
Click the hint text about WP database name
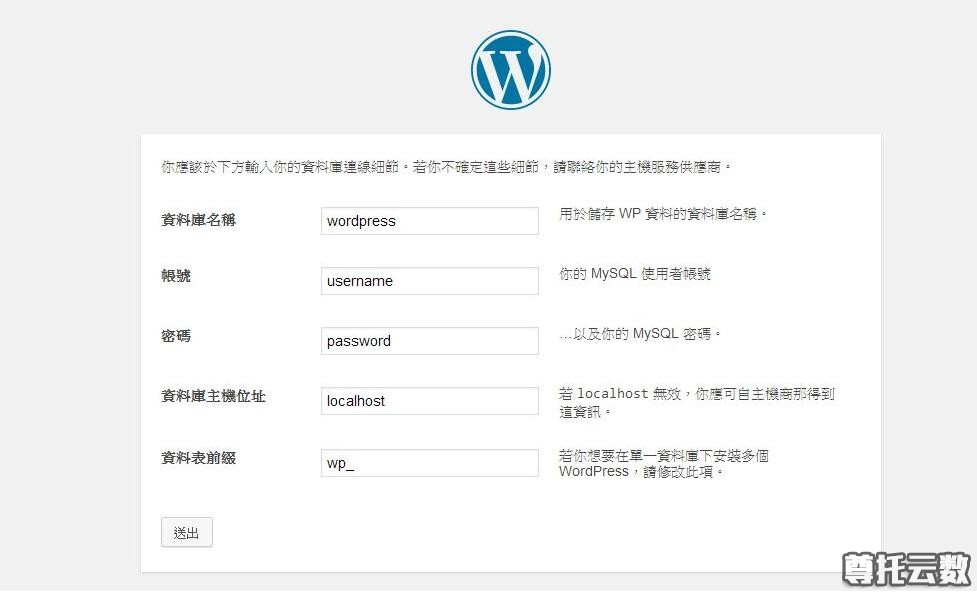[663, 214]
